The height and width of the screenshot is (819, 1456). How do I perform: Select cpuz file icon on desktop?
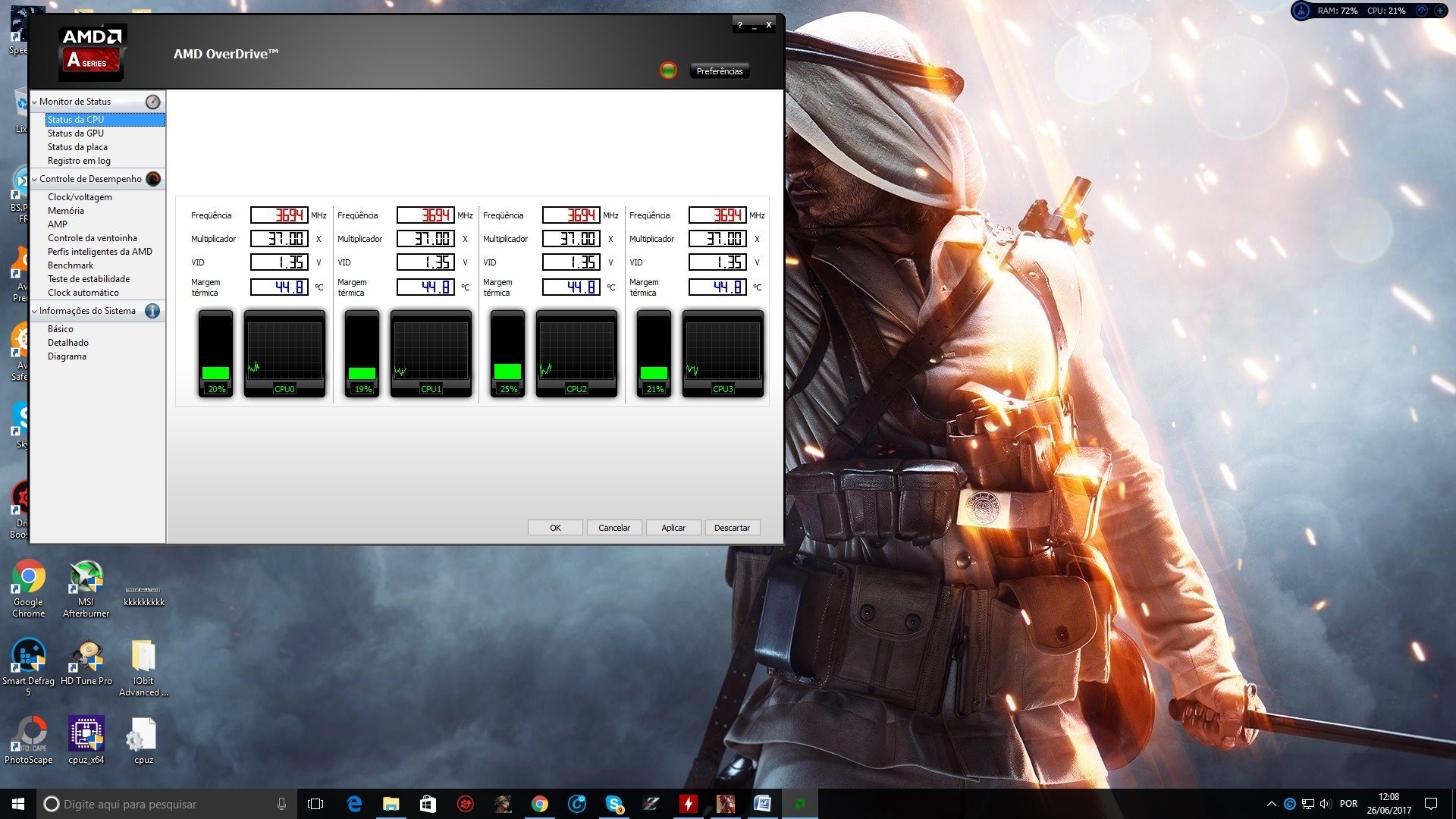pos(143,740)
